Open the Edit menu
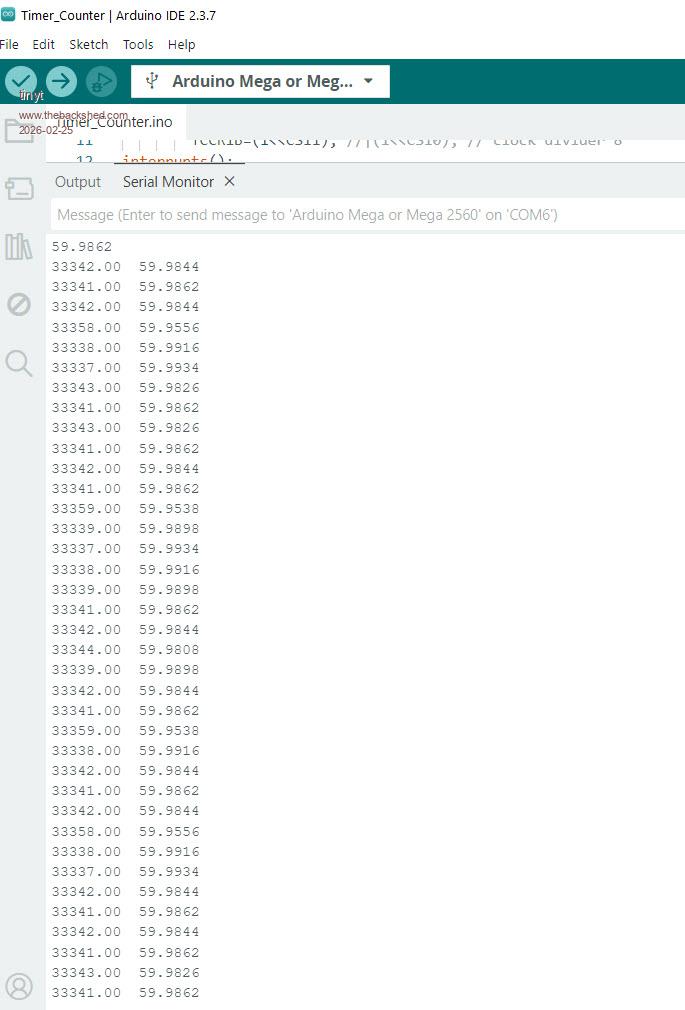685x1010 pixels. point(43,45)
